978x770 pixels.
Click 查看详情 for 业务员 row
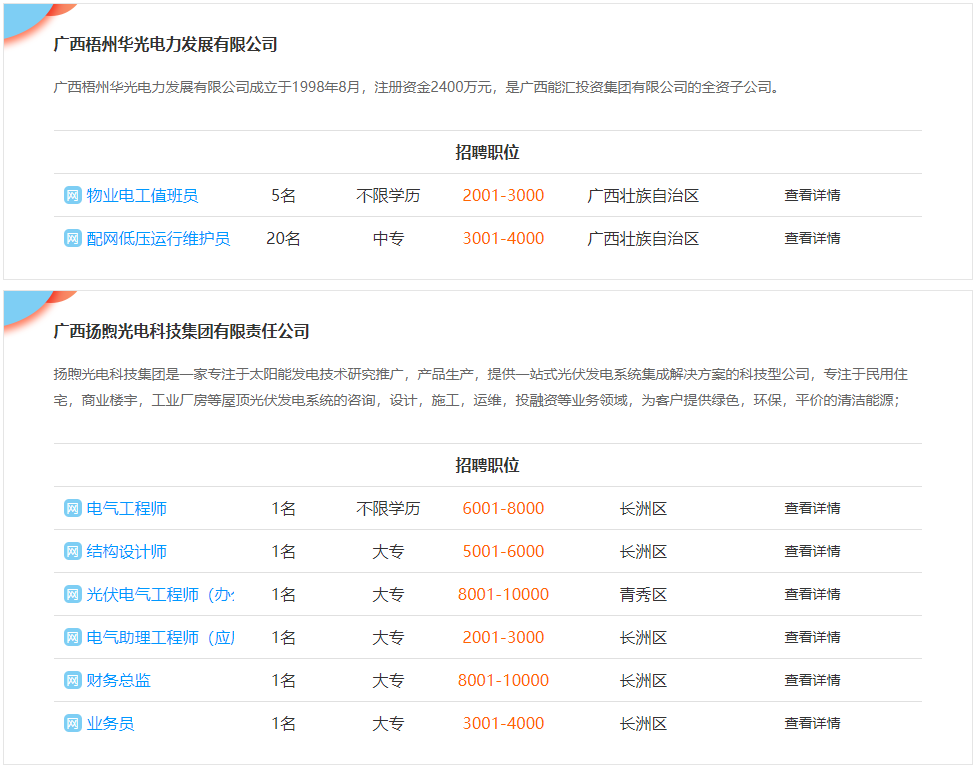click(812, 724)
